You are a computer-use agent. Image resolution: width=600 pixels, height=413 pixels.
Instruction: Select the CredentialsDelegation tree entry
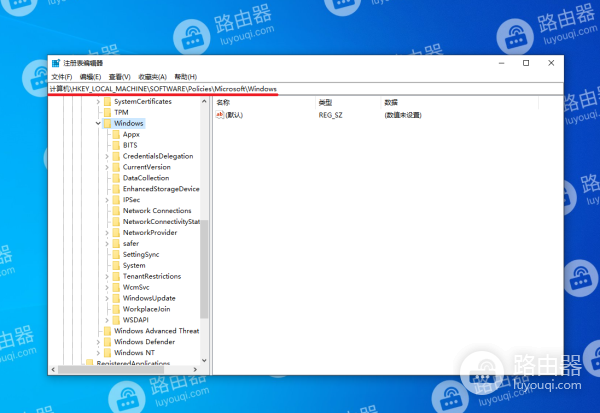[158, 156]
